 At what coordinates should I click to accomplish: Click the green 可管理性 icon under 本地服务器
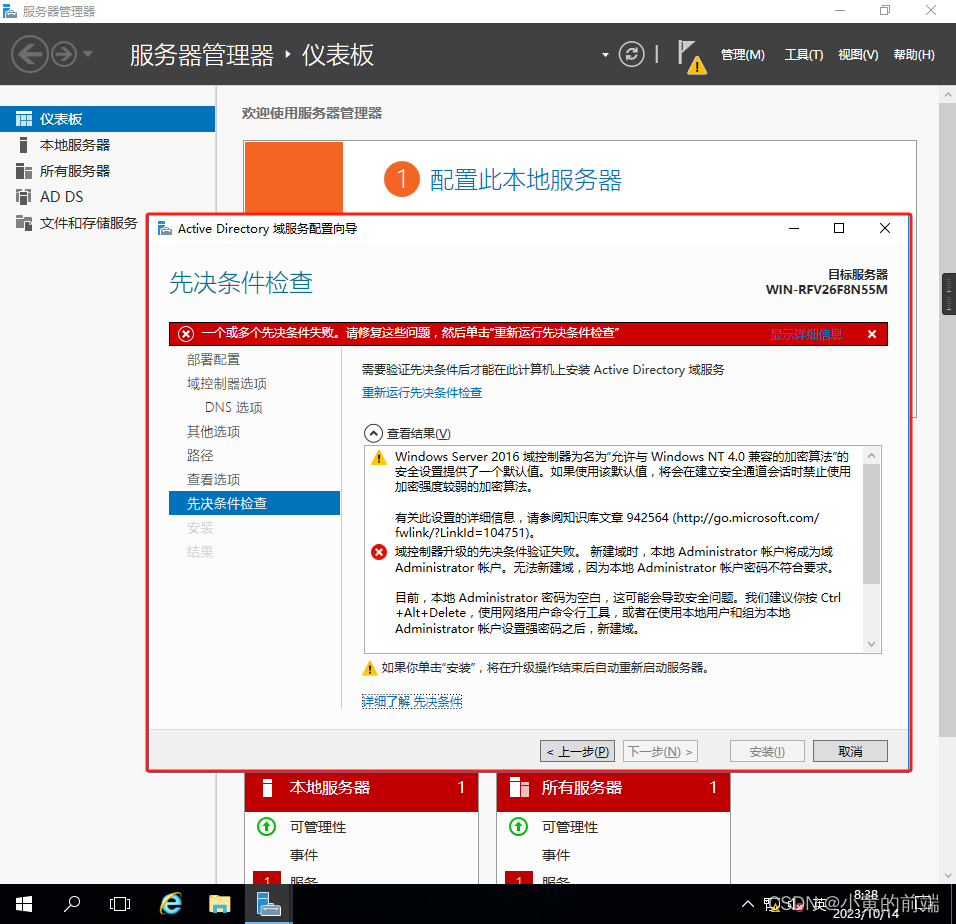[266, 826]
